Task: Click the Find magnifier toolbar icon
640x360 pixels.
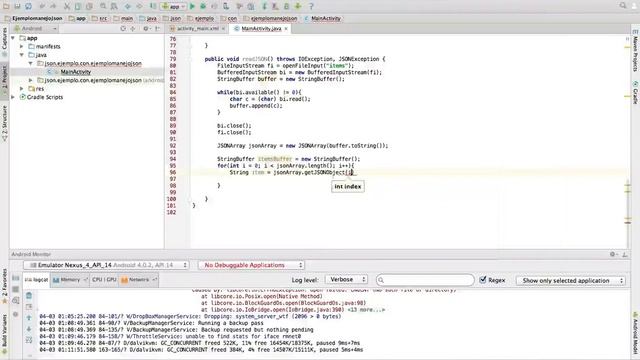Action: click(103, 6)
